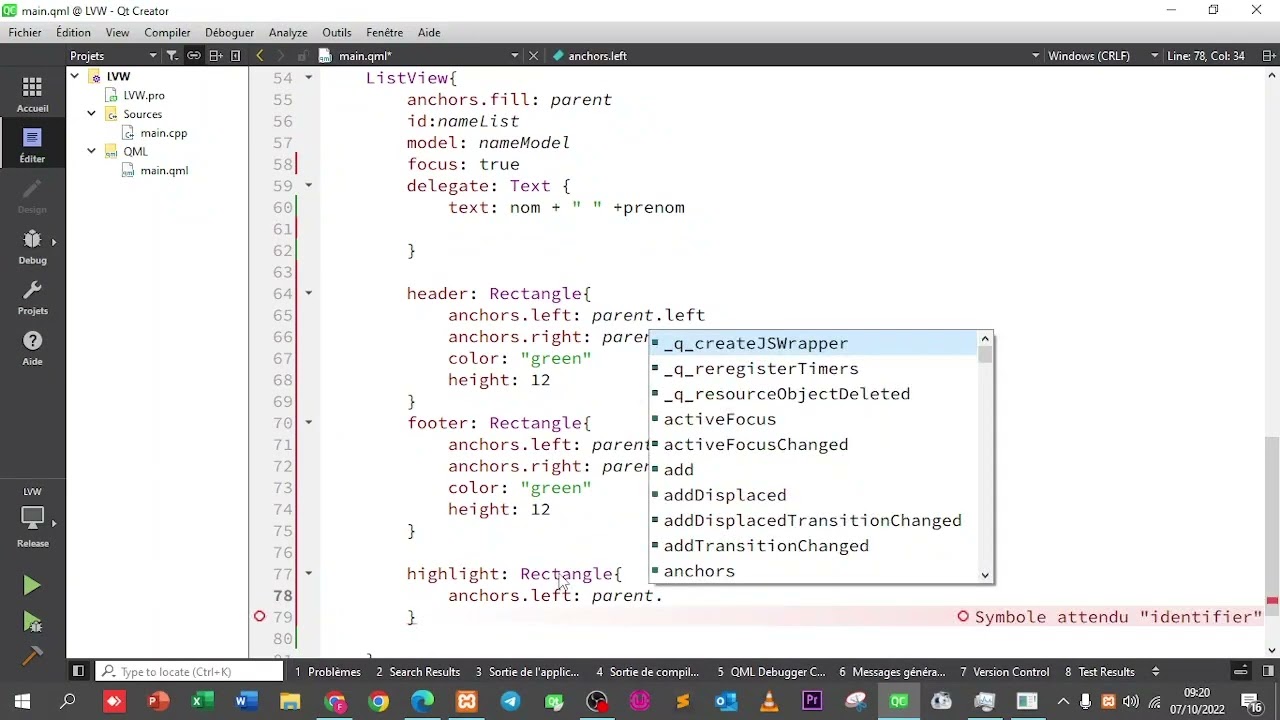Open the Debug mode
Image resolution: width=1280 pixels, height=720 pixels.
[x=32, y=247]
